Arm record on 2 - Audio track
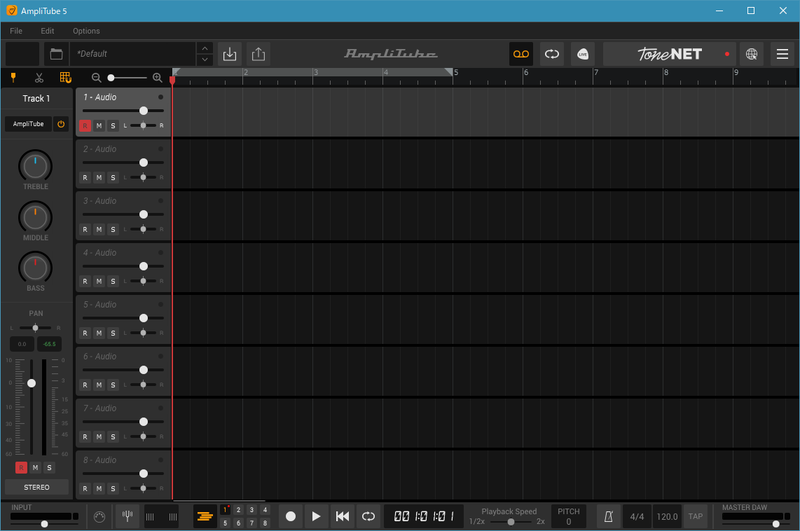The width and height of the screenshot is (800, 531). (x=85, y=178)
